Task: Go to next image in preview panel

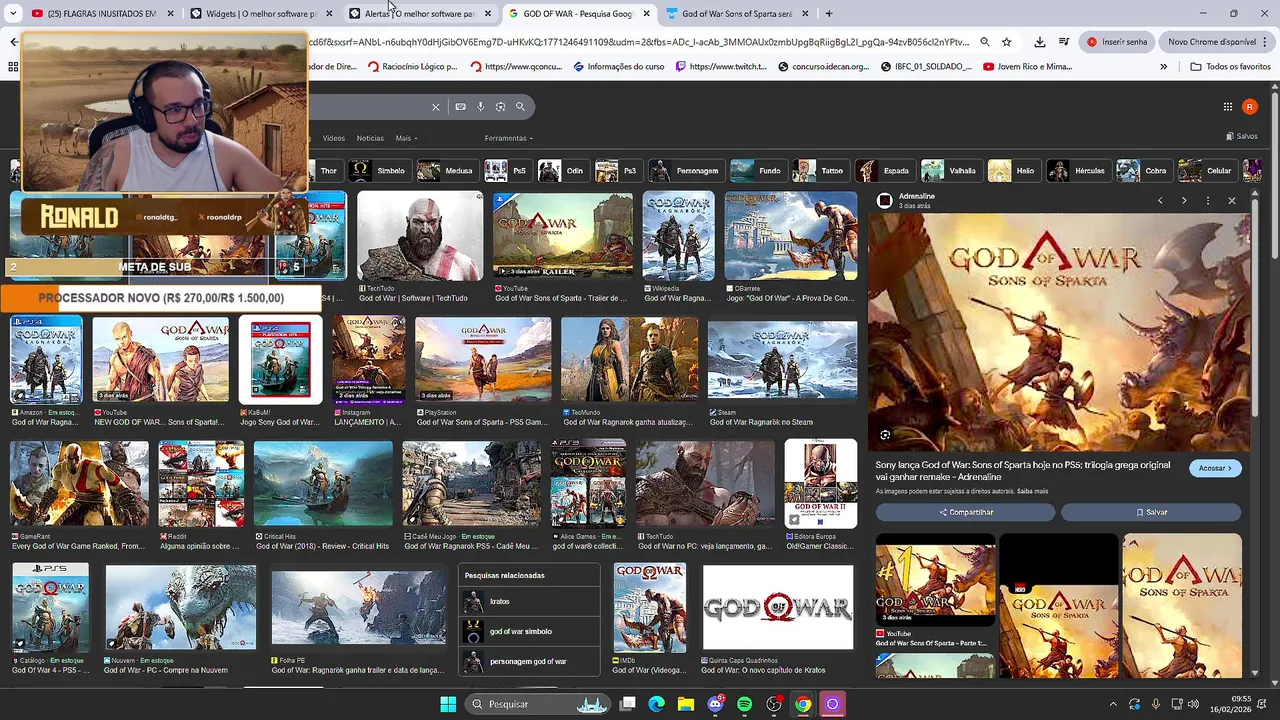Action: [1184, 201]
